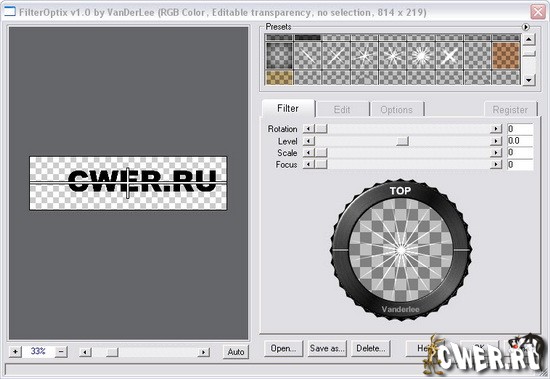
Task: Choose the thick white X preset
Action: point(450,55)
